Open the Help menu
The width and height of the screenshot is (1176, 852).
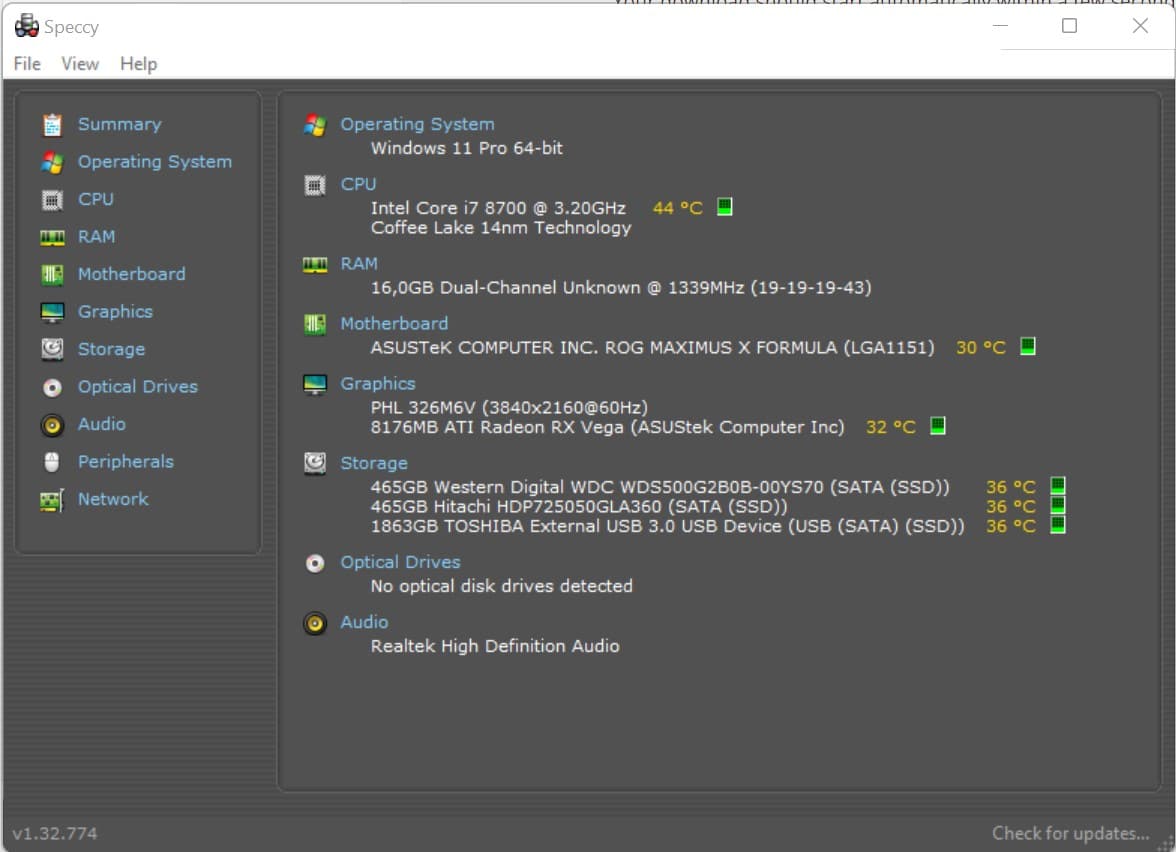(x=138, y=63)
